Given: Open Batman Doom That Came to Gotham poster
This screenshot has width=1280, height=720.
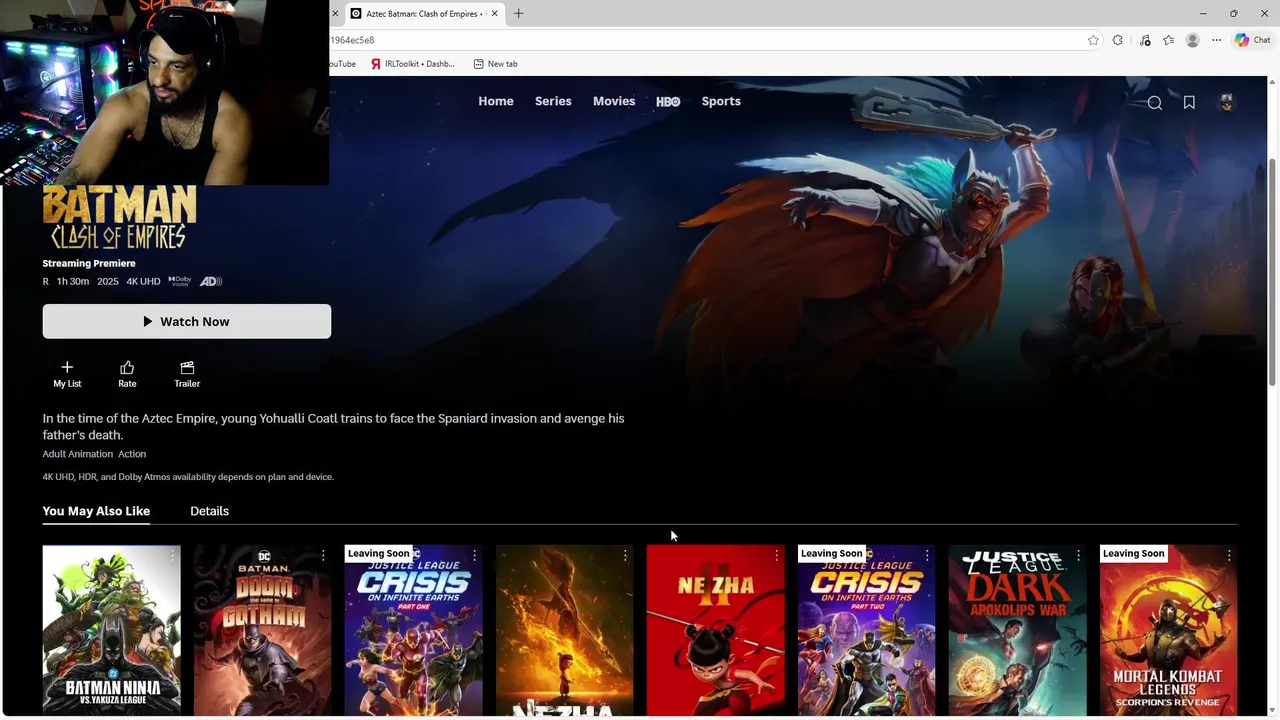Looking at the screenshot, I should click(263, 632).
